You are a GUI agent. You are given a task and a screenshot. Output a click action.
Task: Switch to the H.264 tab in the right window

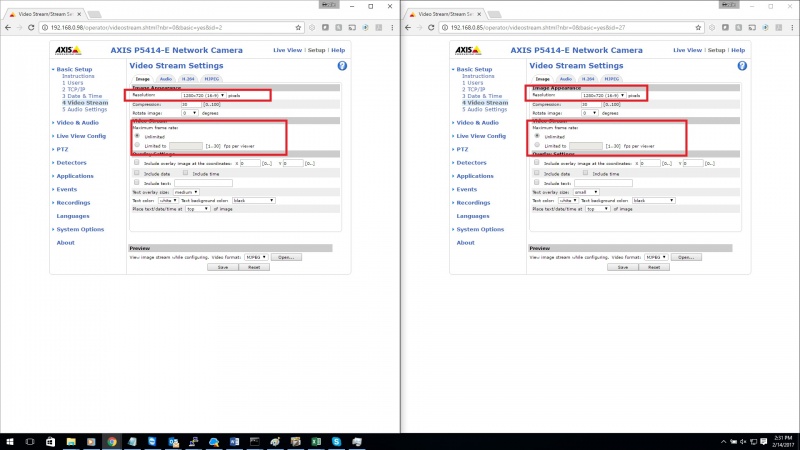click(x=588, y=79)
